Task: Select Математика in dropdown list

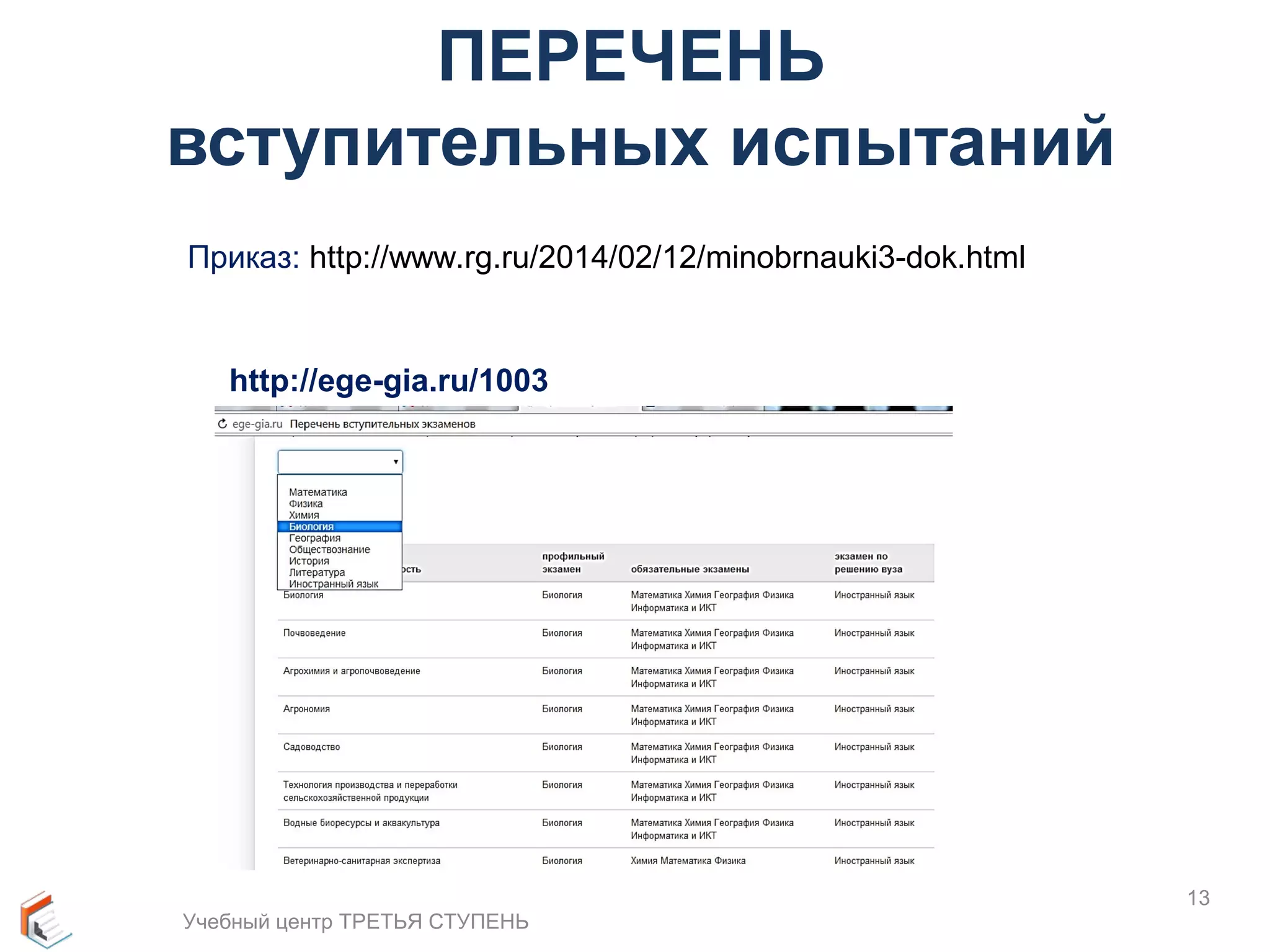Action: coord(318,492)
